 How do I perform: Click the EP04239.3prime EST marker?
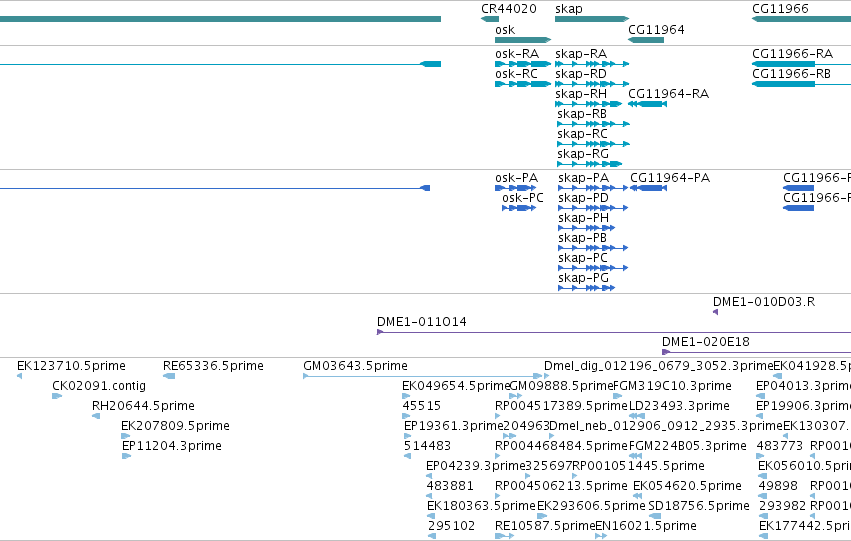tap(429, 476)
